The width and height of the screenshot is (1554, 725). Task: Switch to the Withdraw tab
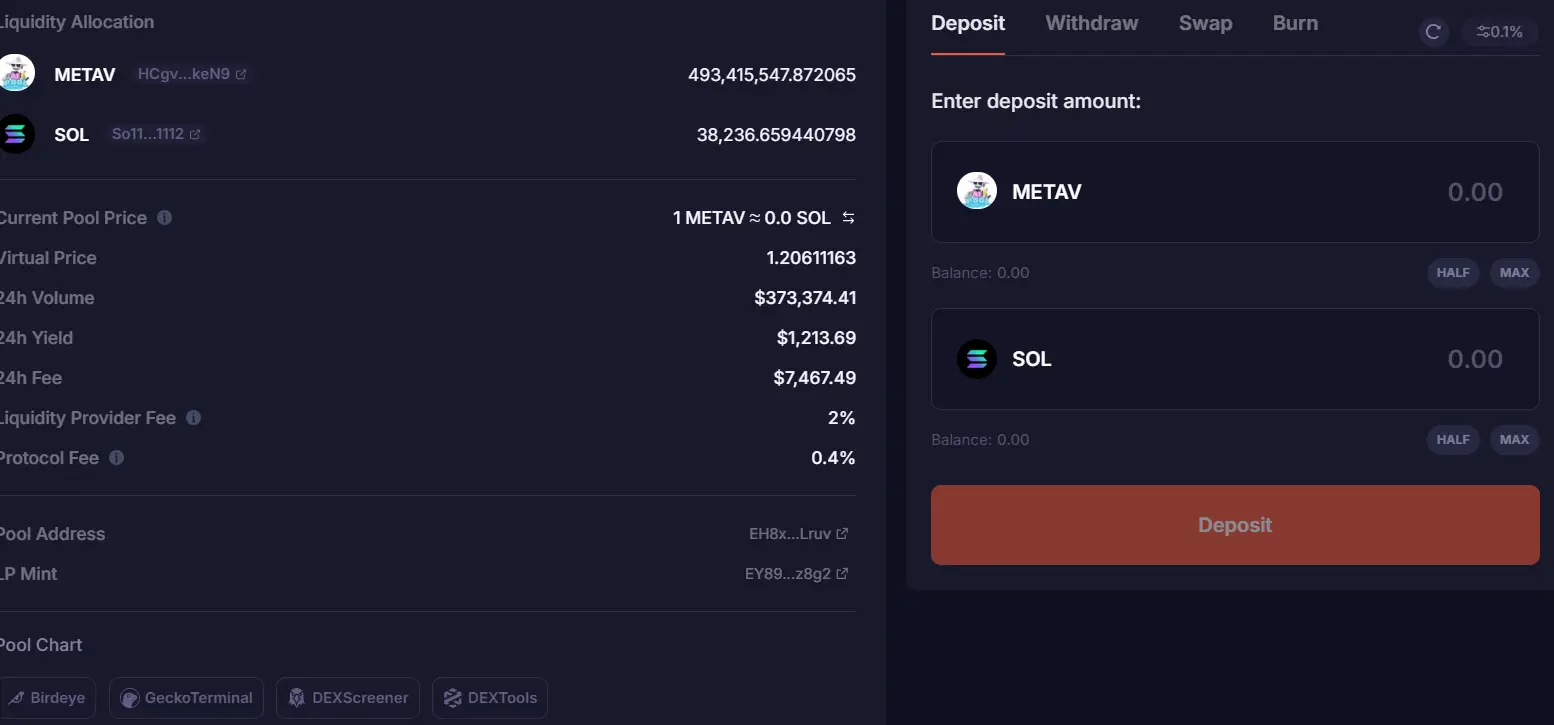(1091, 23)
